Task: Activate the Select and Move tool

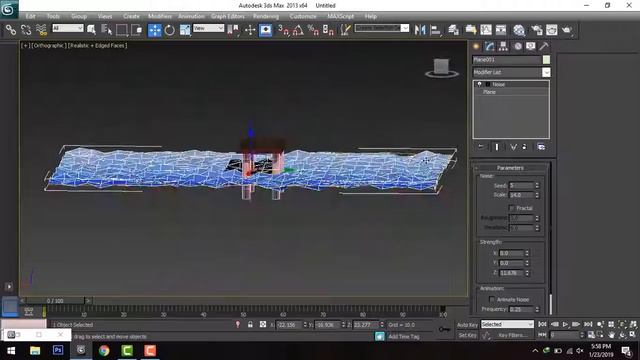Action: point(155,30)
